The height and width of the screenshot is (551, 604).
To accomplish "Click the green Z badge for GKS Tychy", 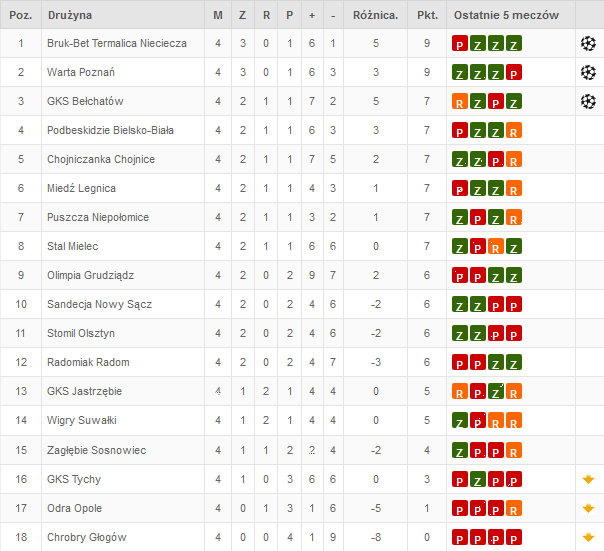I will click(x=478, y=479).
